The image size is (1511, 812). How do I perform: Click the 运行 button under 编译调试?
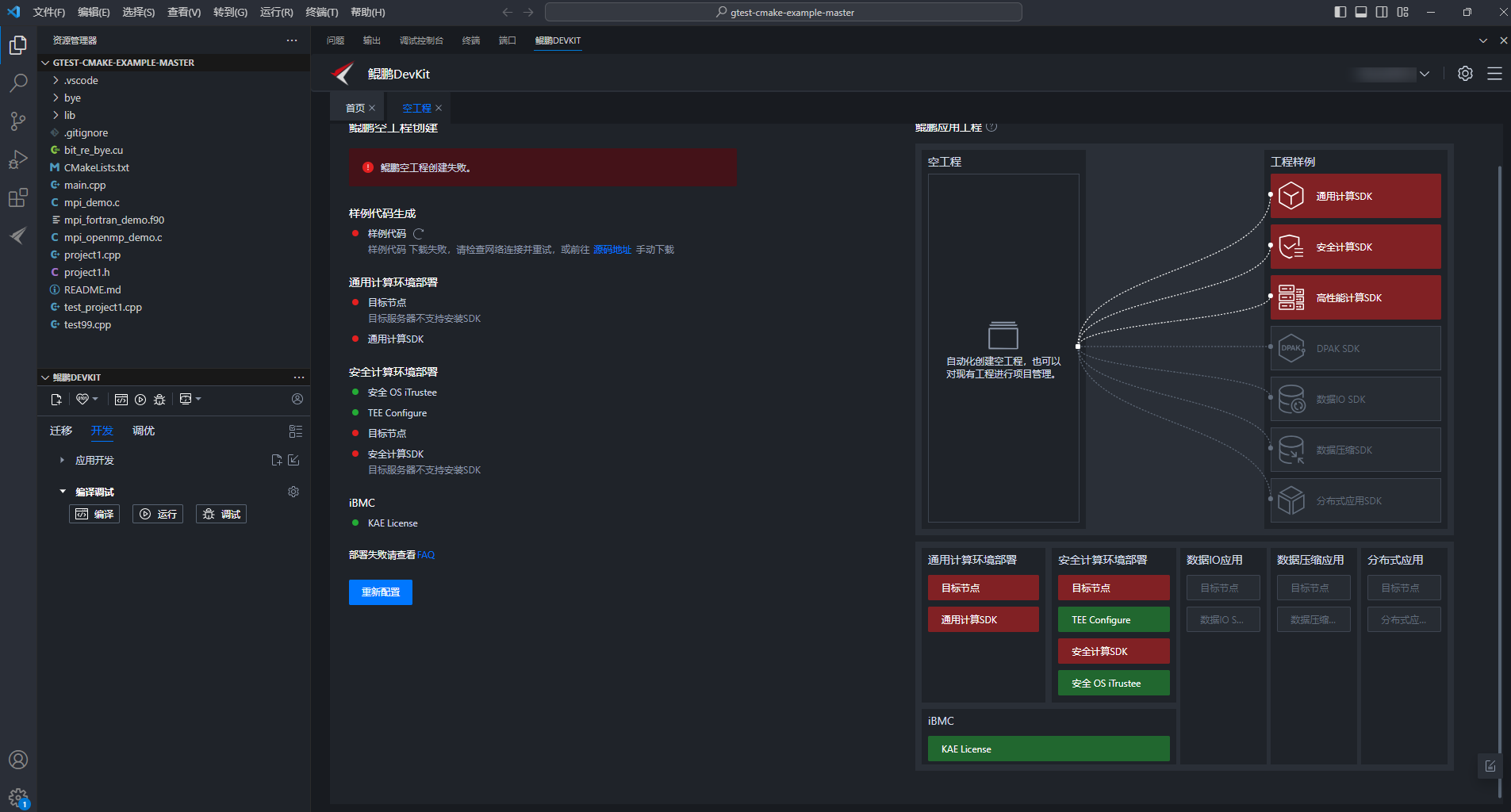[x=158, y=514]
